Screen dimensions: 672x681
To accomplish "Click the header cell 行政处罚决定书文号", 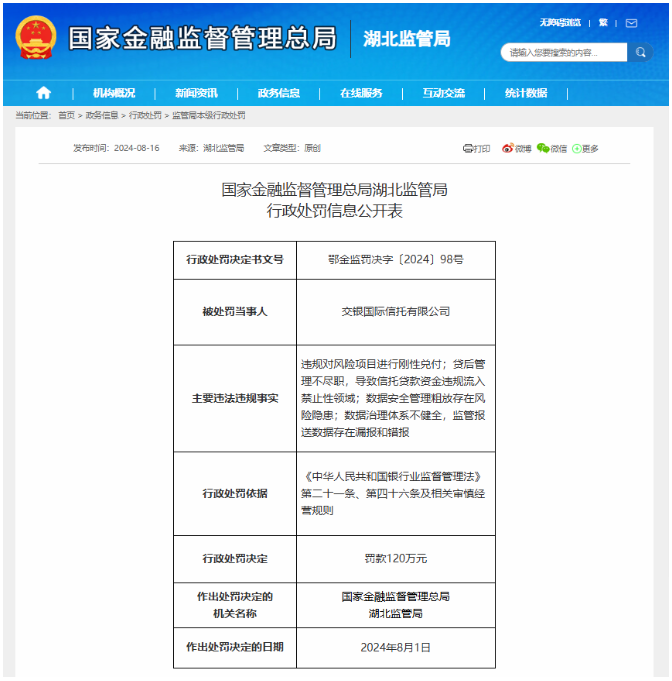I will coord(235,260).
